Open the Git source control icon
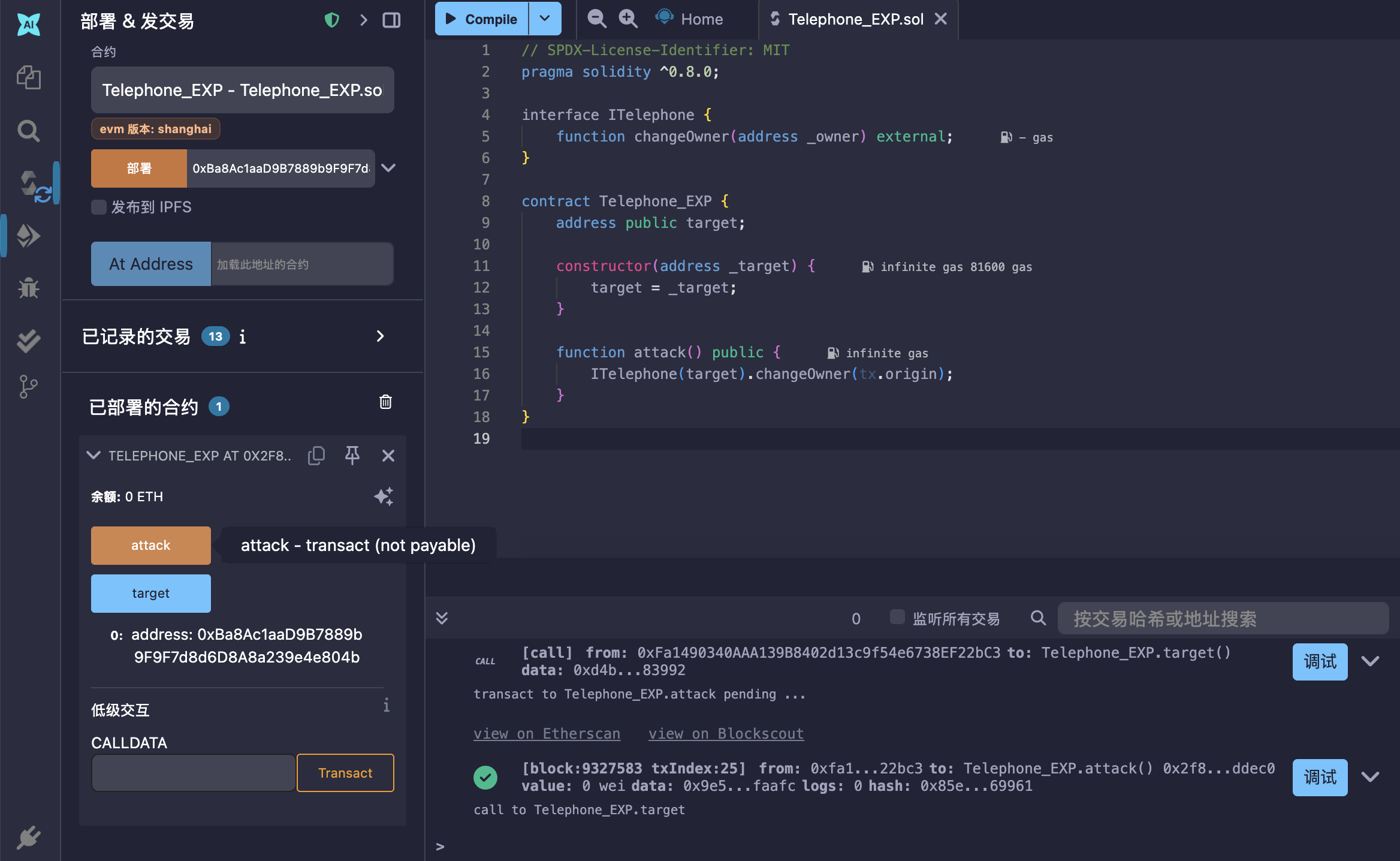The image size is (1400, 861). pyautogui.click(x=28, y=387)
